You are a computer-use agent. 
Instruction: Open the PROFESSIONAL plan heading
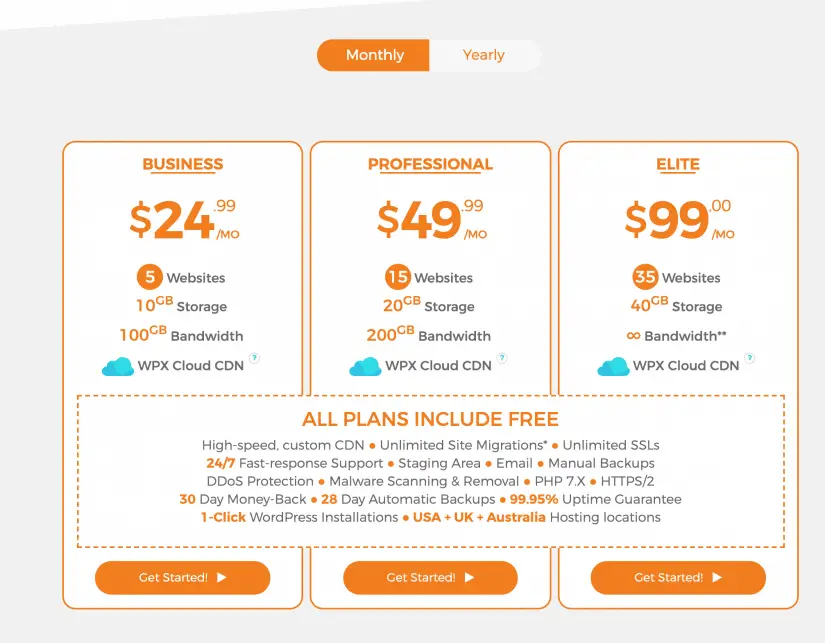(x=430, y=164)
